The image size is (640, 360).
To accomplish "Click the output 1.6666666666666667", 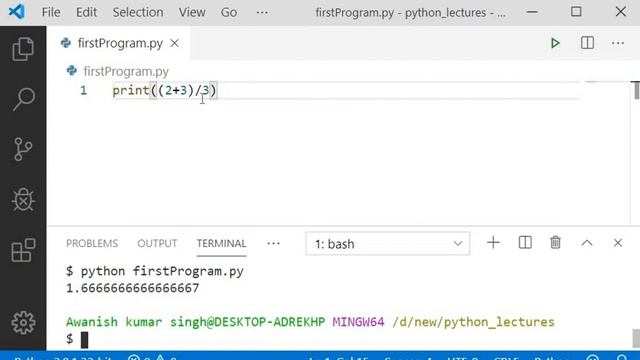I will click(133, 288).
